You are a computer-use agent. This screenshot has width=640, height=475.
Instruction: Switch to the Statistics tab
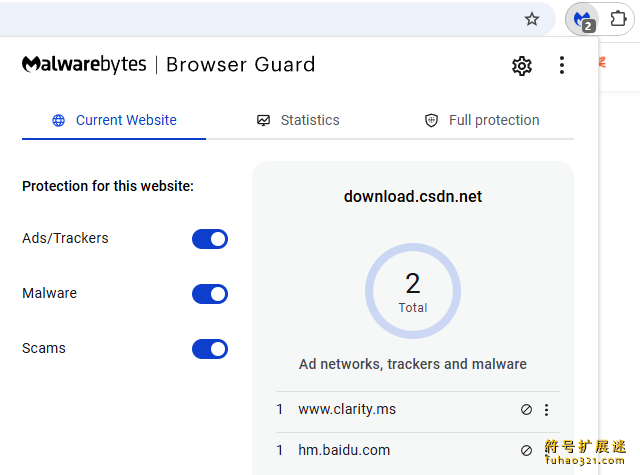[x=298, y=120]
